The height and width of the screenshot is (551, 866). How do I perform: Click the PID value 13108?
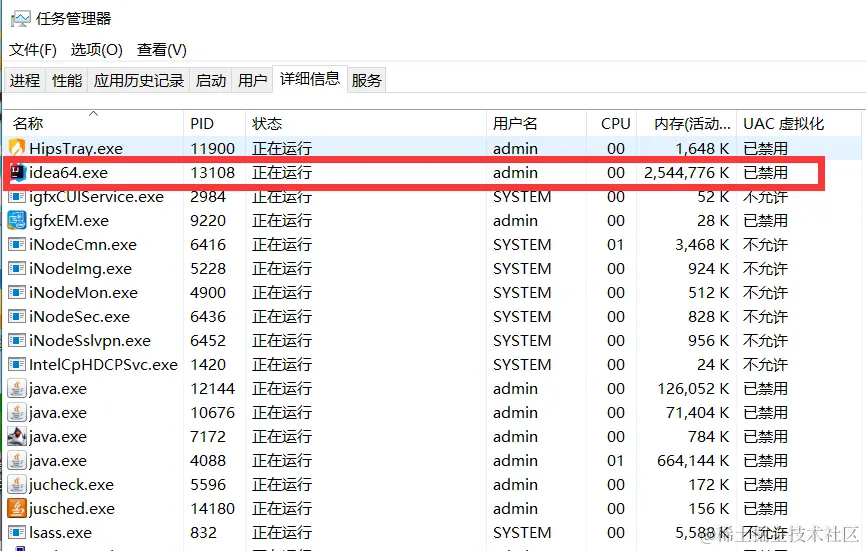point(213,173)
